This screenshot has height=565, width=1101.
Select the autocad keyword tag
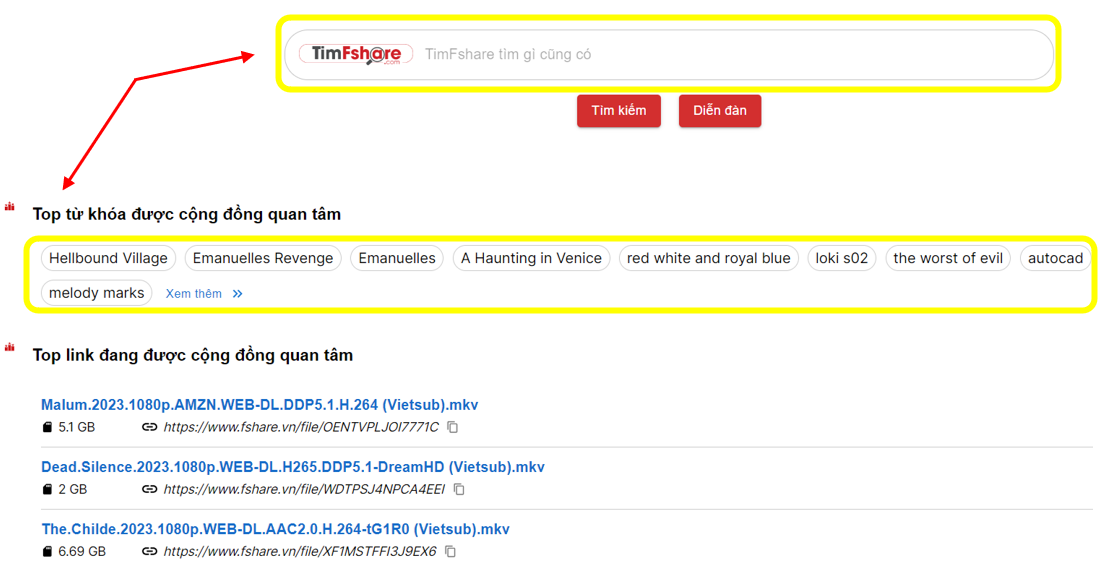pyautogui.click(x=1055, y=258)
